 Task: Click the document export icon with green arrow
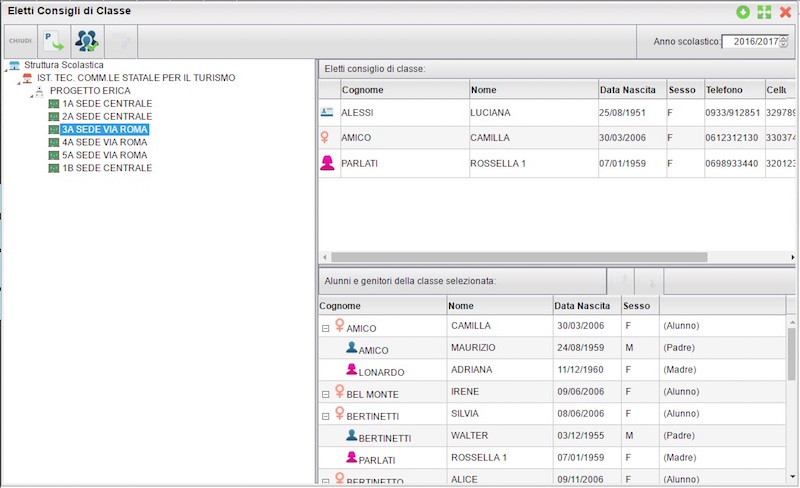[54, 41]
